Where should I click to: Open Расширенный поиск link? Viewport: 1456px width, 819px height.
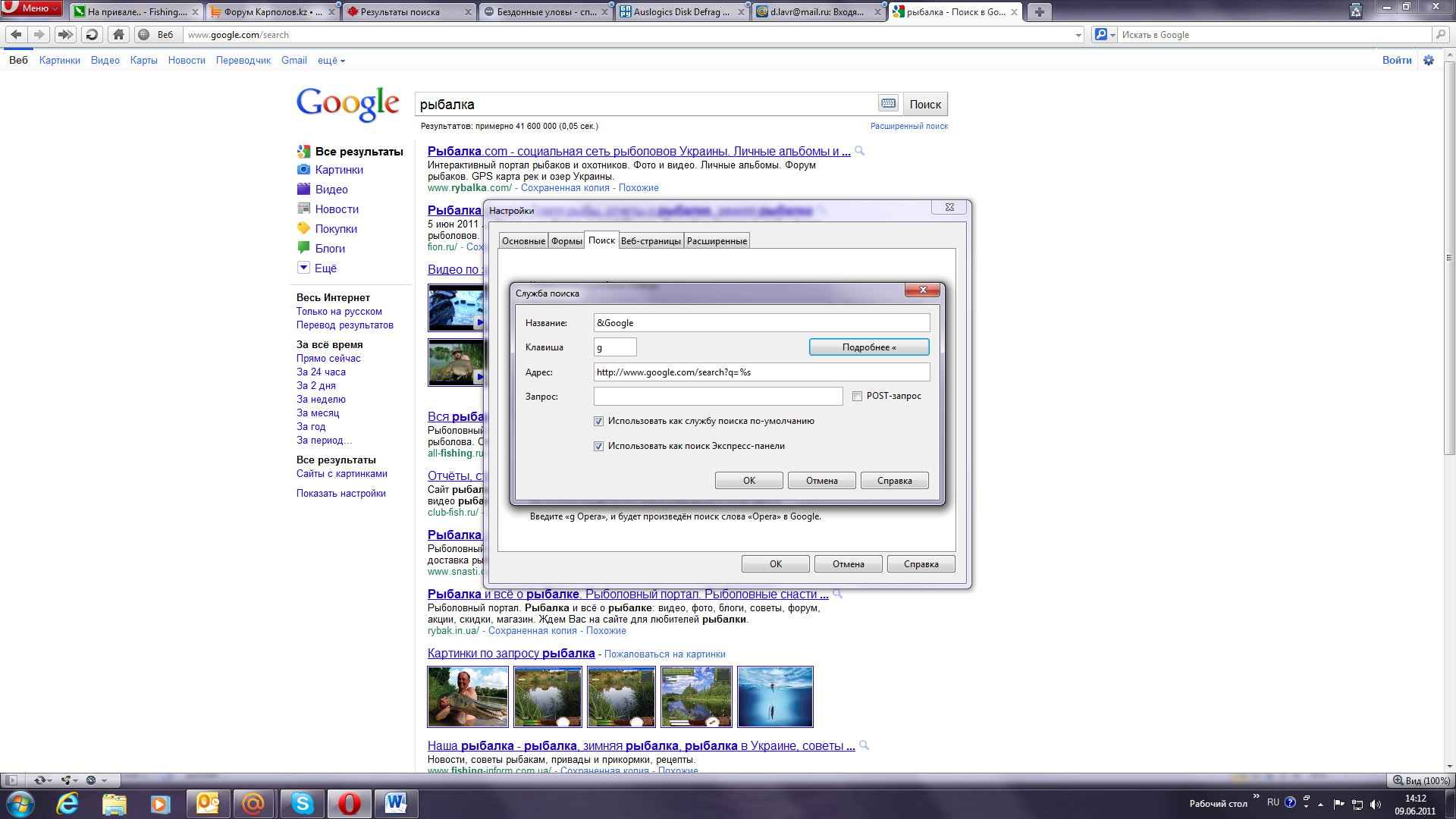909,126
